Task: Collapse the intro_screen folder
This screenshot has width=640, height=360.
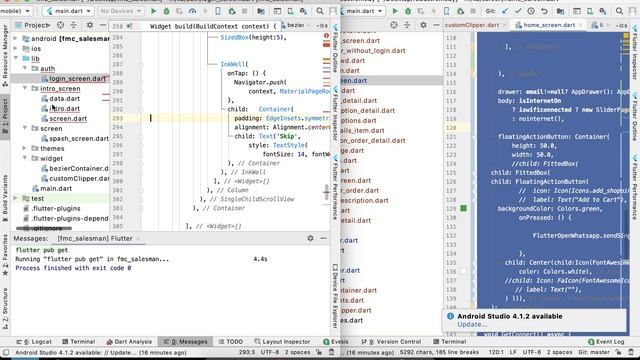Action: point(25,88)
